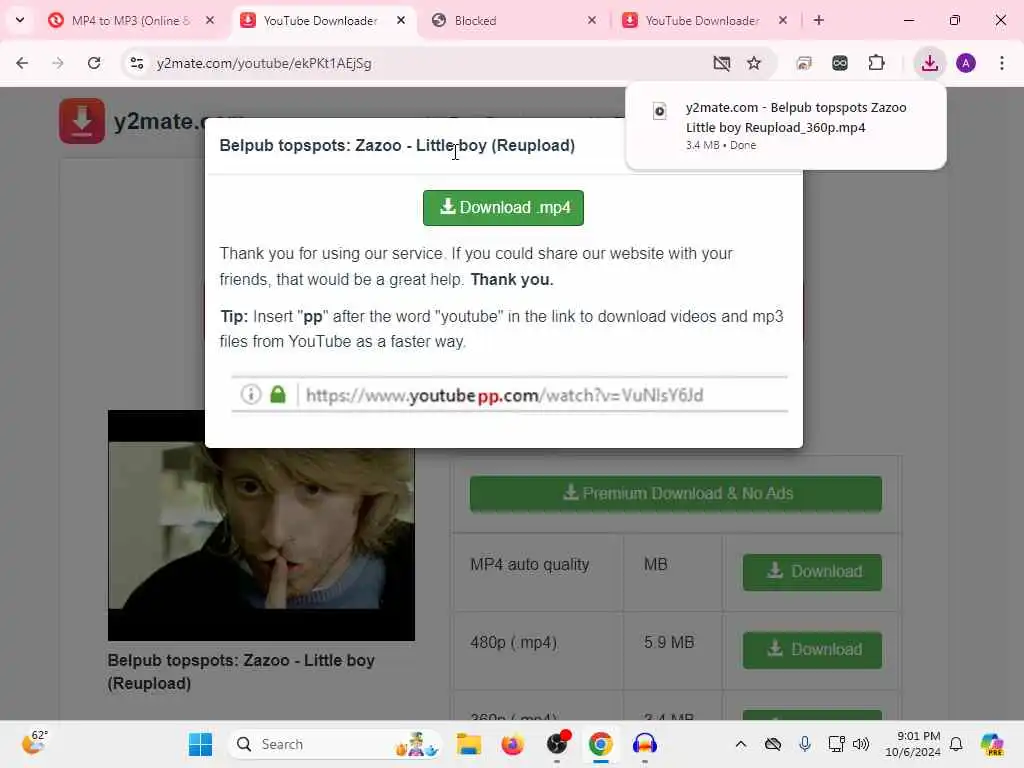Click Download for 480p mp4 row
Screen dimensions: 1024x768
(812, 650)
